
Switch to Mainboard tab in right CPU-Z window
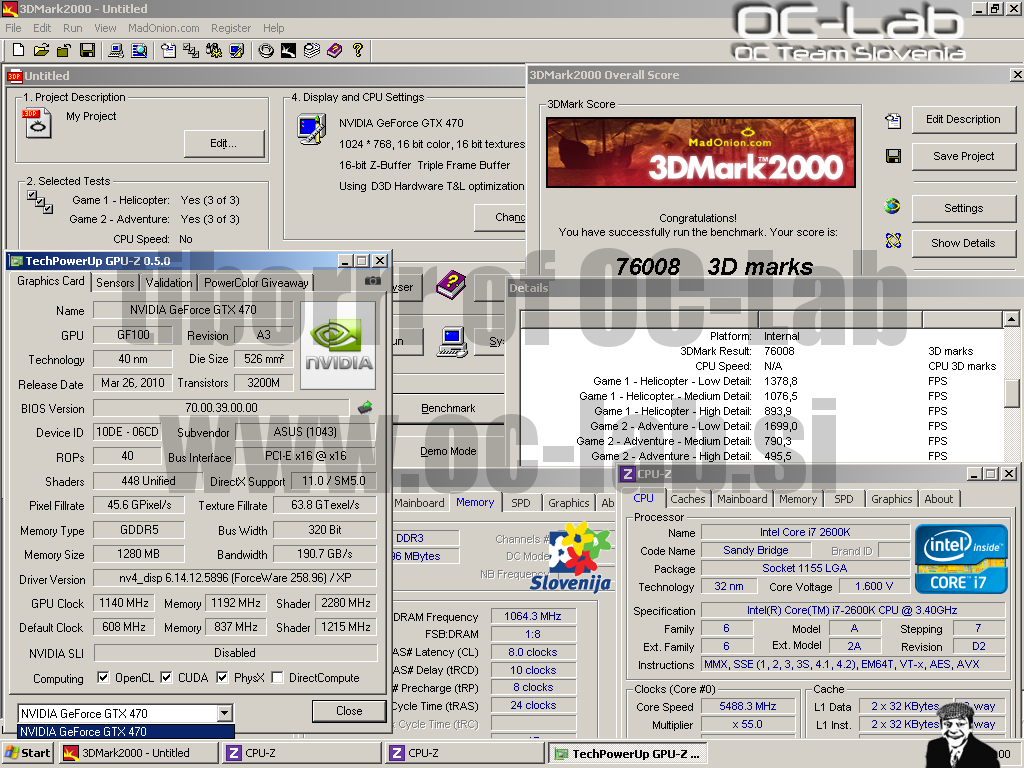tap(742, 499)
